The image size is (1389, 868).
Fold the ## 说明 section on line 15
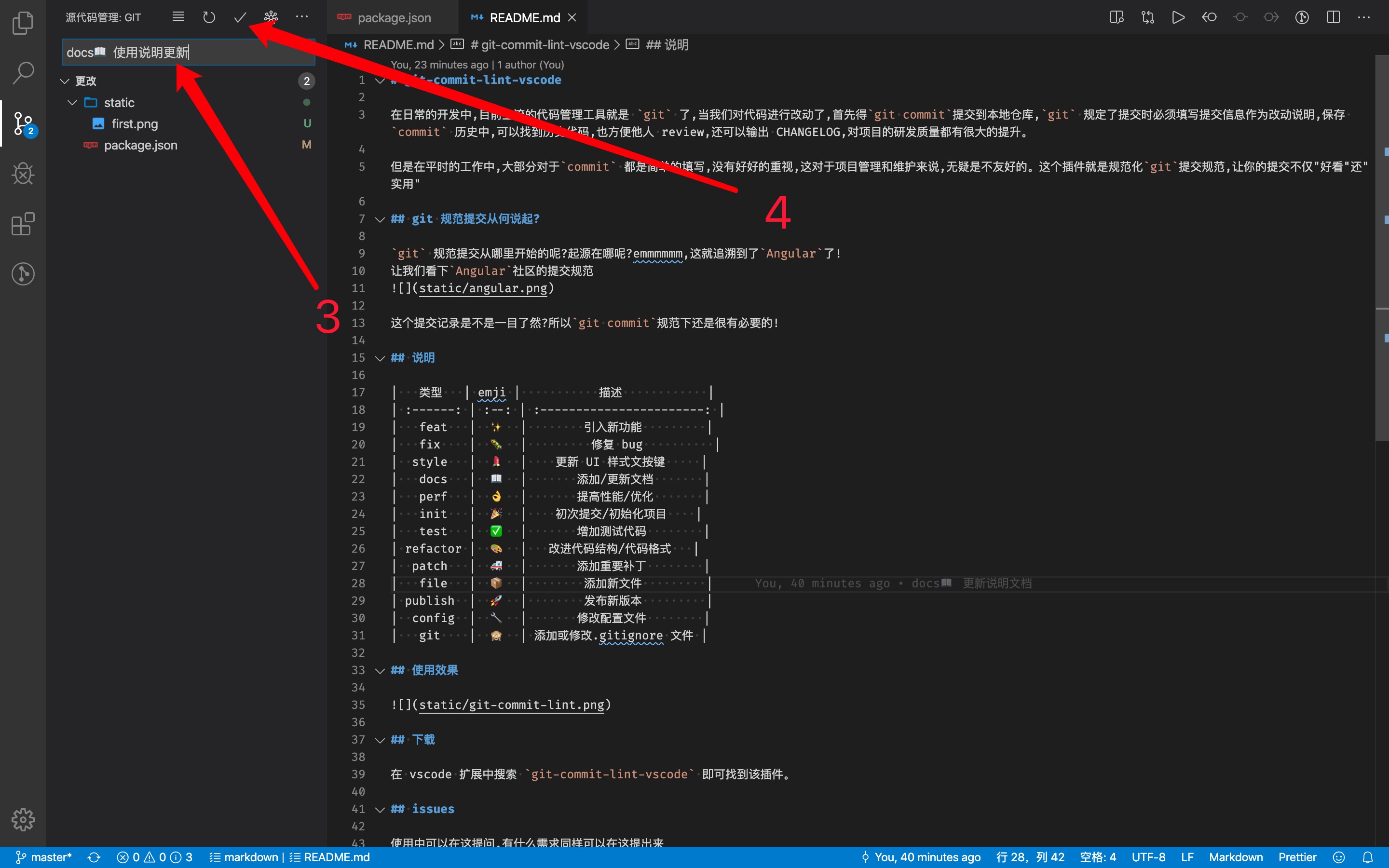click(380, 358)
